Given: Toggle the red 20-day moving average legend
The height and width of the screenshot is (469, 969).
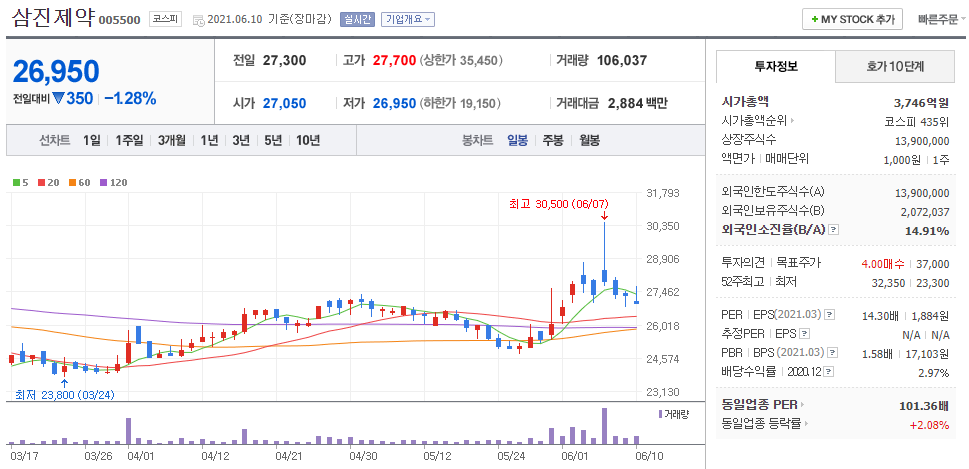Looking at the screenshot, I should (x=41, y=182).
